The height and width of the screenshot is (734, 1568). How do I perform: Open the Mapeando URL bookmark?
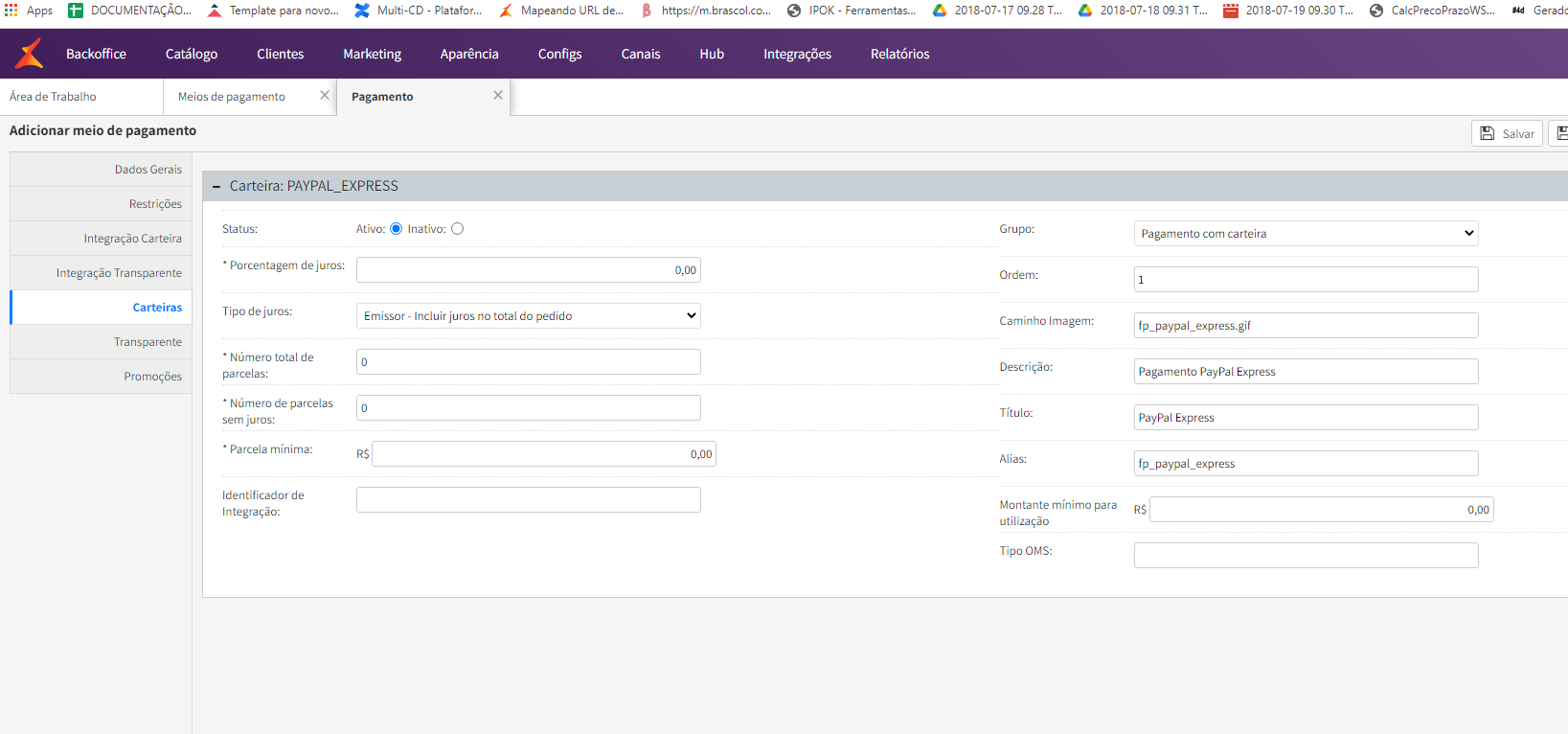pos(561,11)
